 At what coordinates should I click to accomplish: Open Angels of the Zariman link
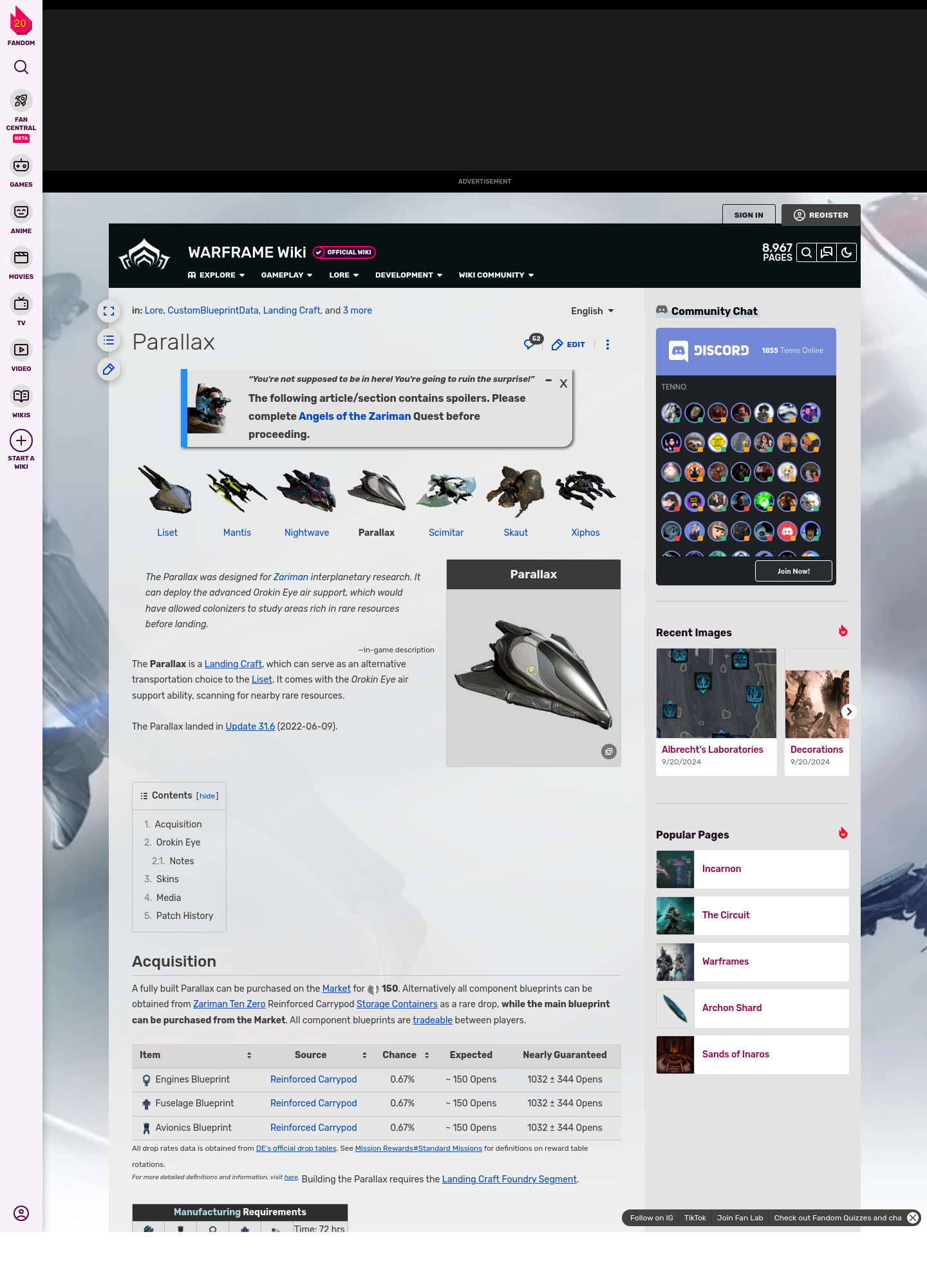coord(354,416)
